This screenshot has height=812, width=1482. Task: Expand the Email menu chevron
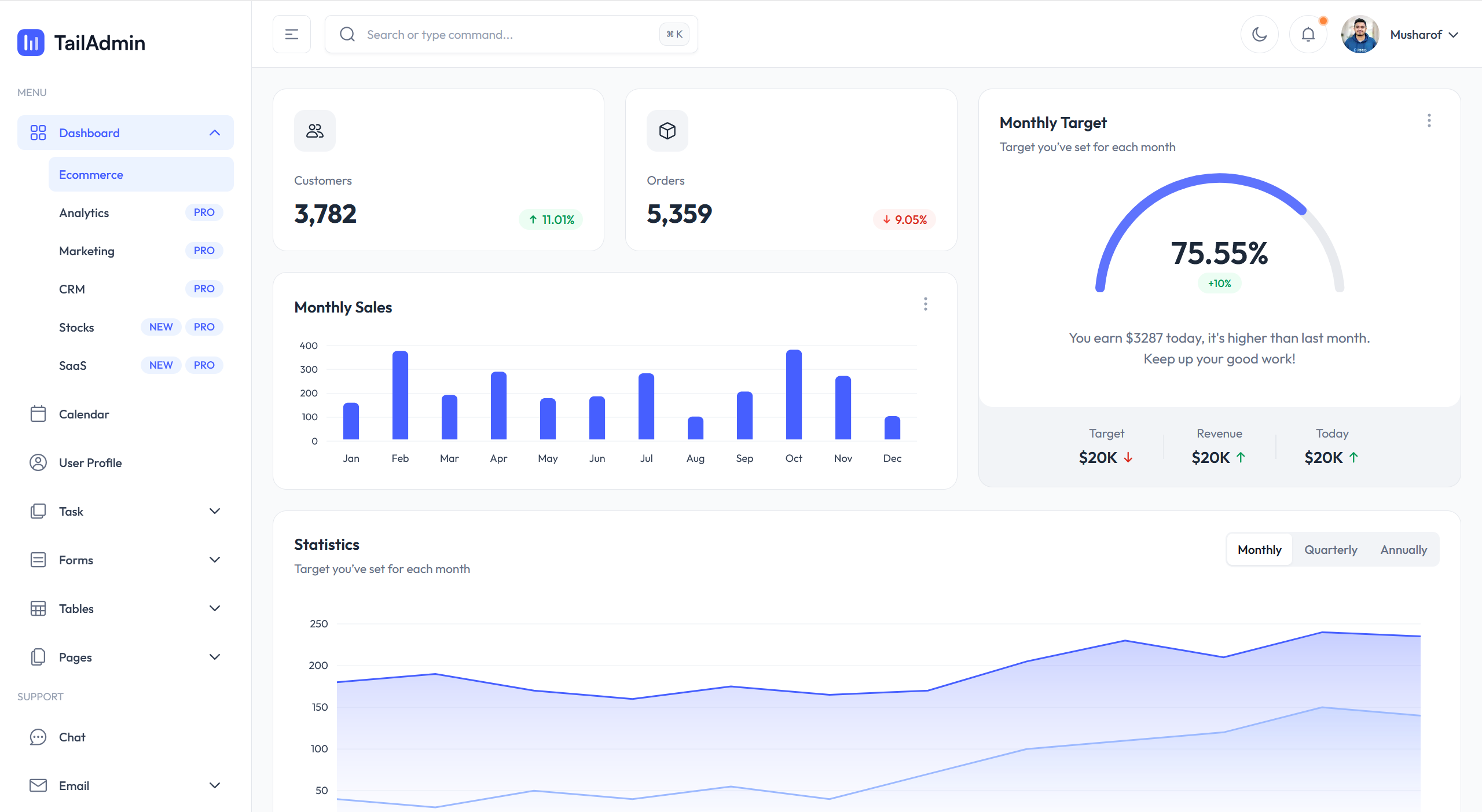(215, 785)
